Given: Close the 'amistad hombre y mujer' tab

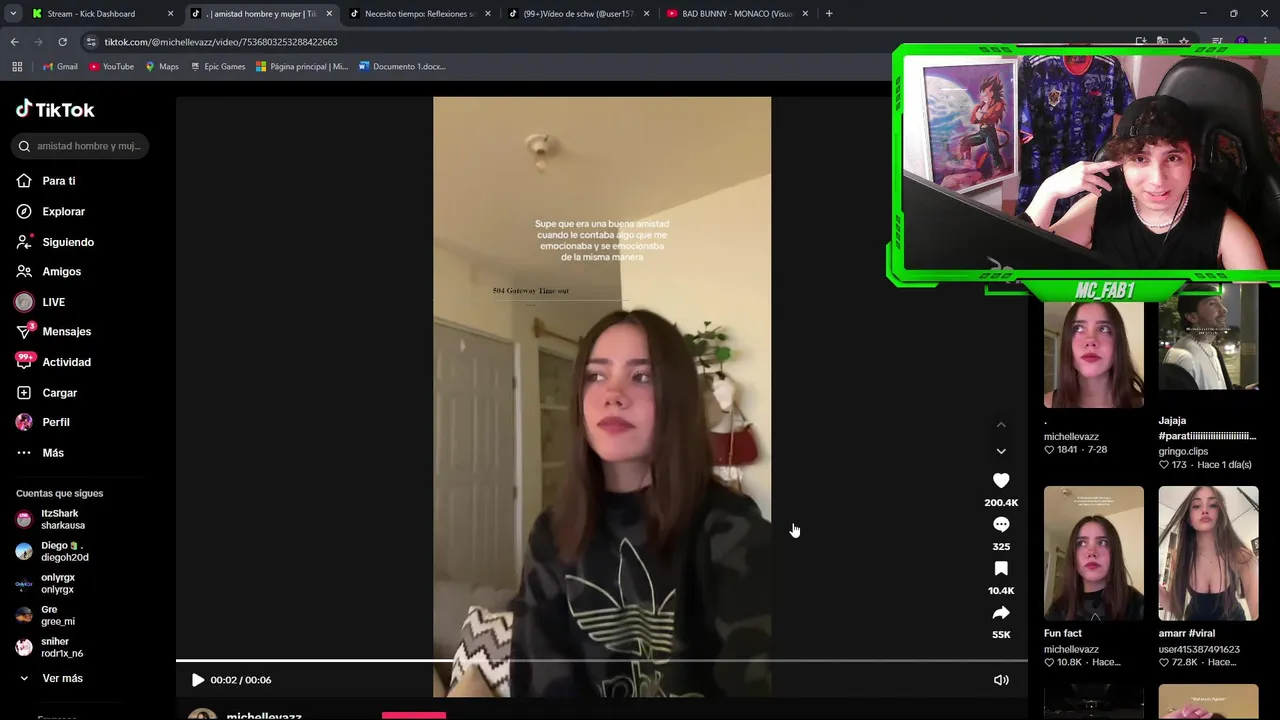Looking at the screenshot, I should click(329, 14).
